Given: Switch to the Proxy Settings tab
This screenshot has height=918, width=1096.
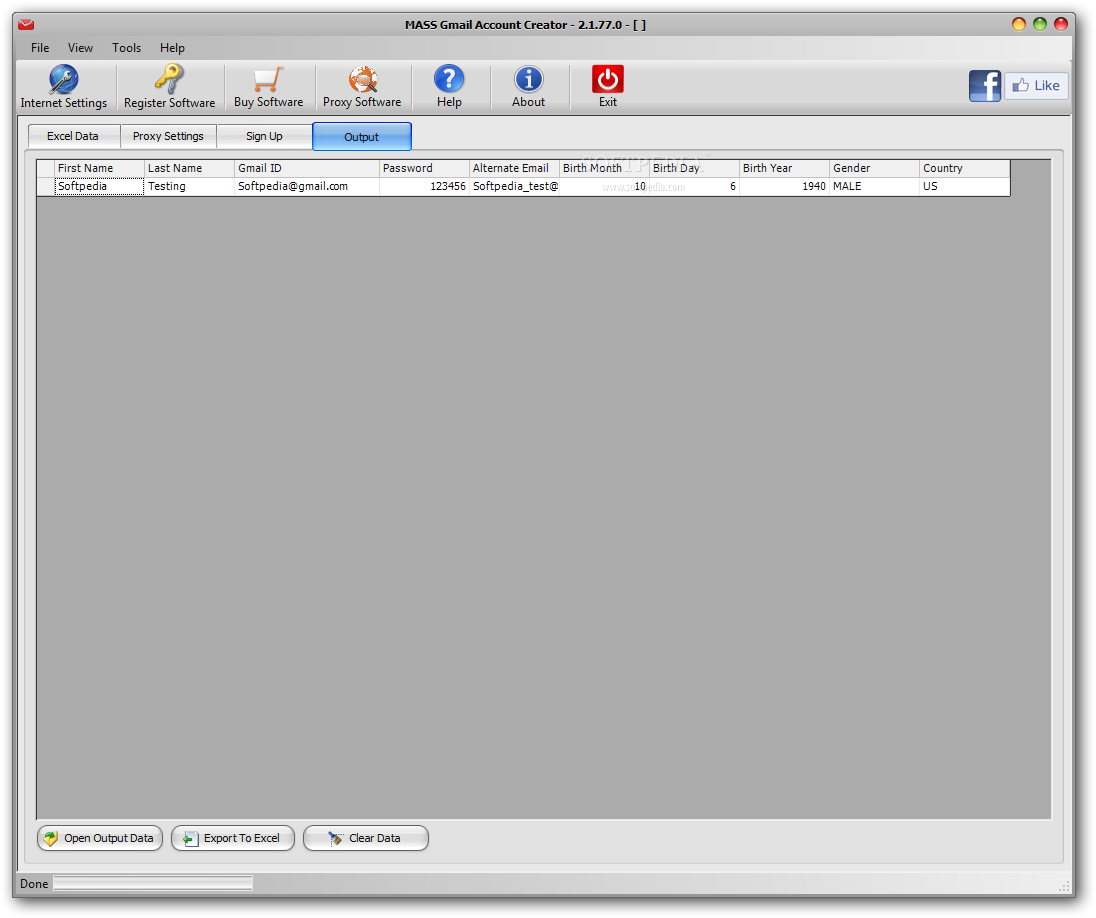Looking at the screenshot, I should (x=168, y=136).
